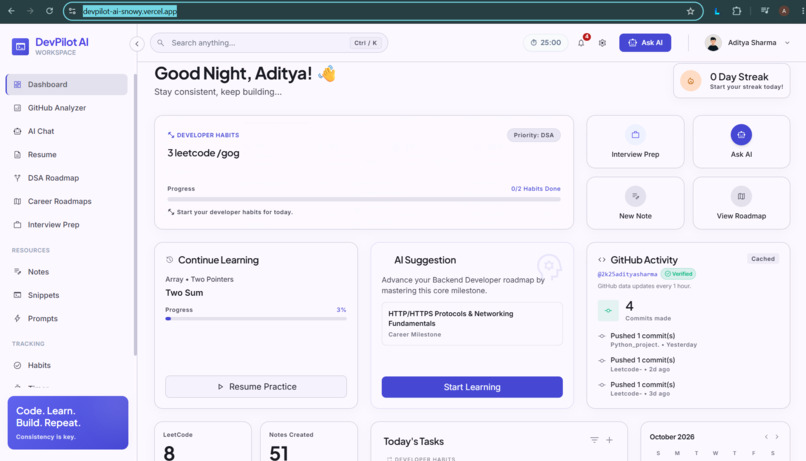The image size is (806, 461).
Task: Reload the page with browser refresh icon
Action: point(49,11)
